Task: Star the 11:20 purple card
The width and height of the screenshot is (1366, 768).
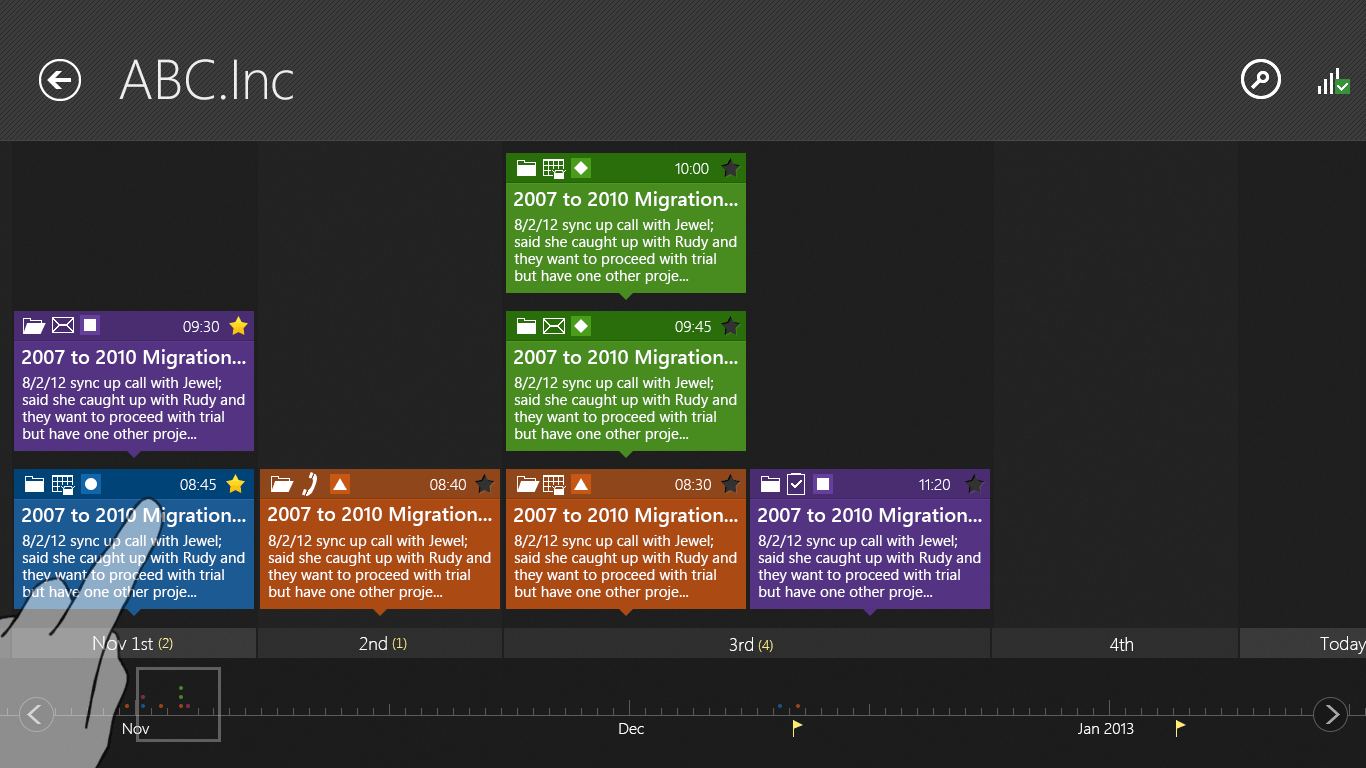Action: click(974, 484)
